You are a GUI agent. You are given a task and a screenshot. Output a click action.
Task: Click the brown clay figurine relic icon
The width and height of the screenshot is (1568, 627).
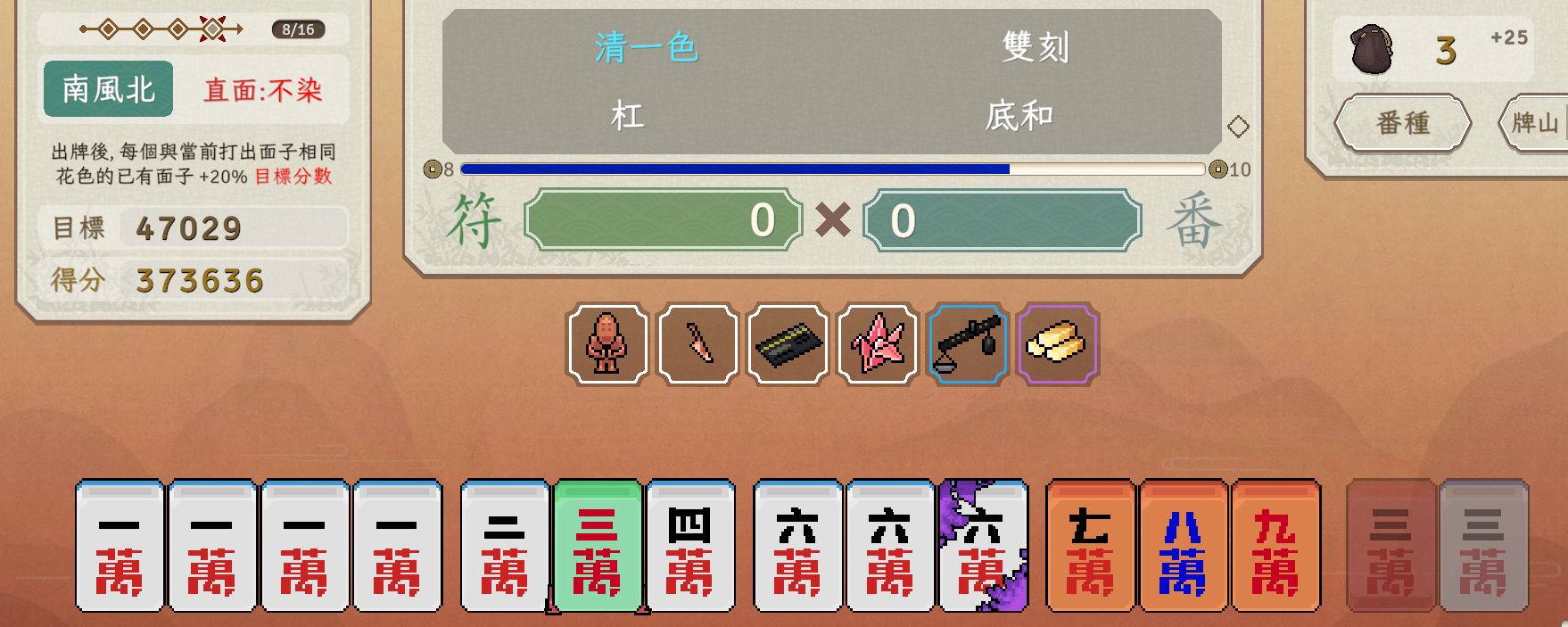pyautogui.click(x=607, y=344)
